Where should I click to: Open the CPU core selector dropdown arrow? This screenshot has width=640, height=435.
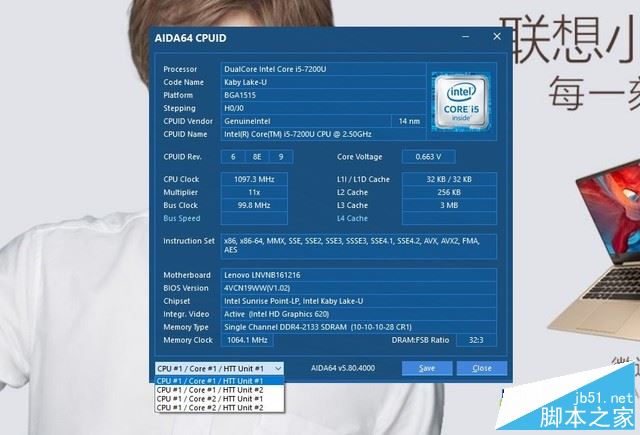coord(278,368)
